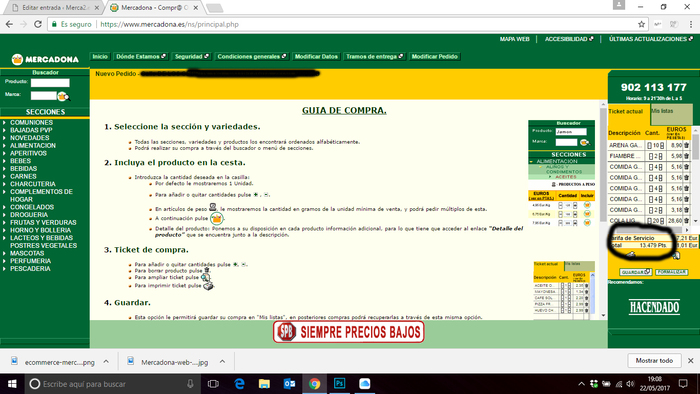Switch to Photoshop in taskbar
700x394 pixels.
pyautogui.click(x=339, y=384)
